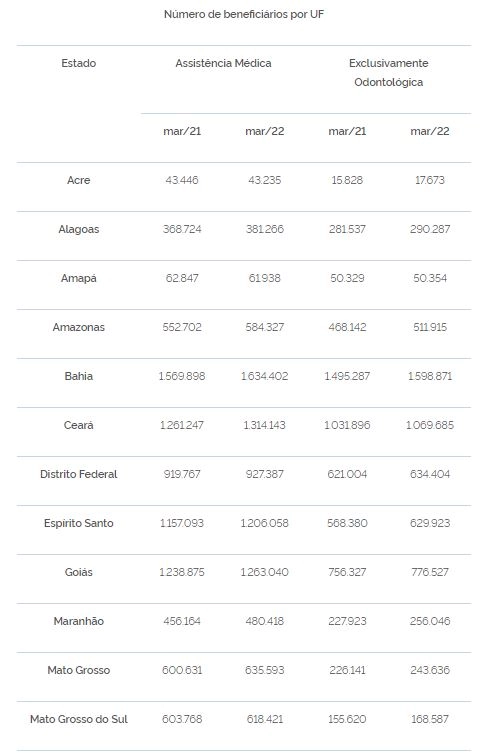Image resolution: width=481 pixels, height=755 pixels.
Task: Click Acre odontológica value 17.673
Action: click(430, 180)
